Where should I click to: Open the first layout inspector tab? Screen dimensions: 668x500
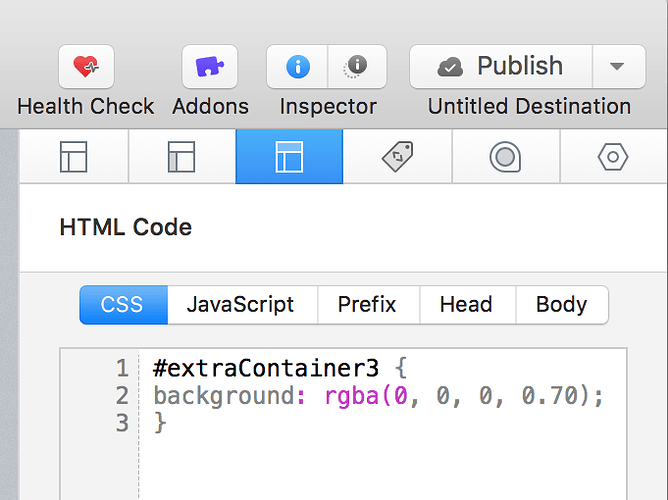coord(74,157)
